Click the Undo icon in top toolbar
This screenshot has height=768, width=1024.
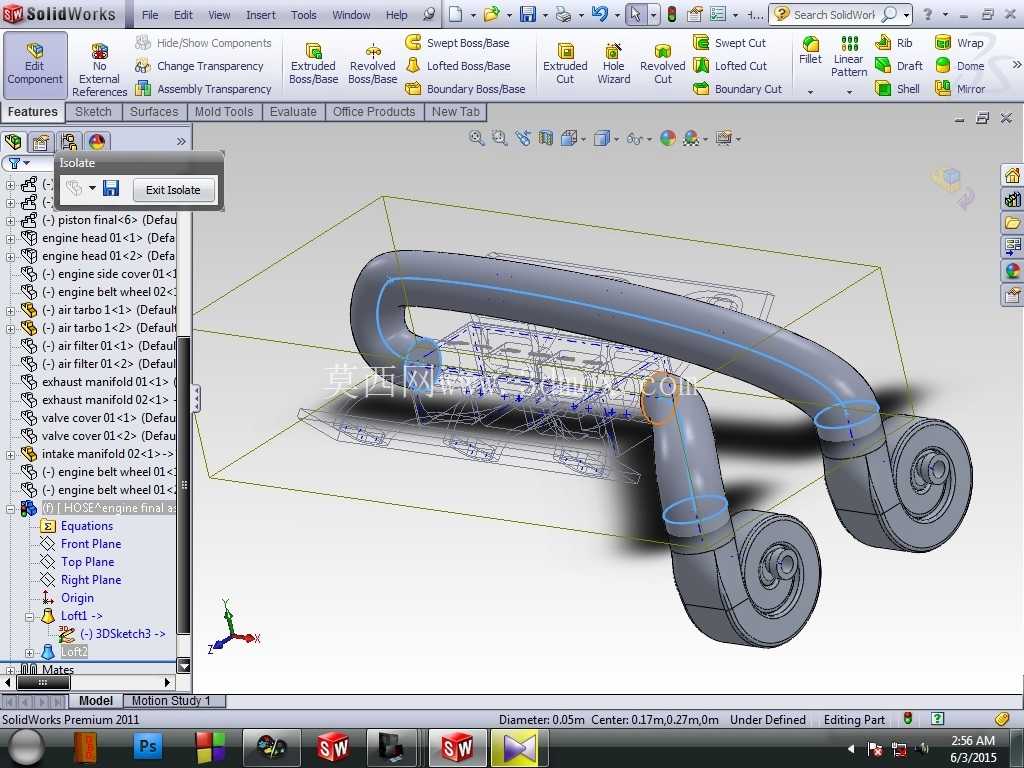[600, 14]
